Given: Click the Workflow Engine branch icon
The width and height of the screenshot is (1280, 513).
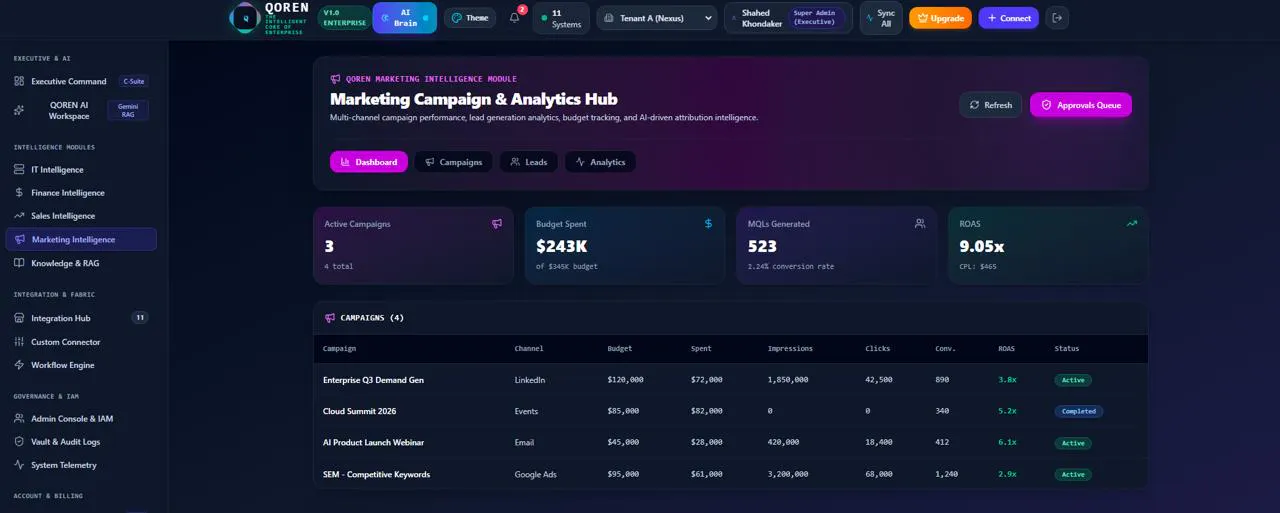Looking at the screenshot, I should coord(19,365).
